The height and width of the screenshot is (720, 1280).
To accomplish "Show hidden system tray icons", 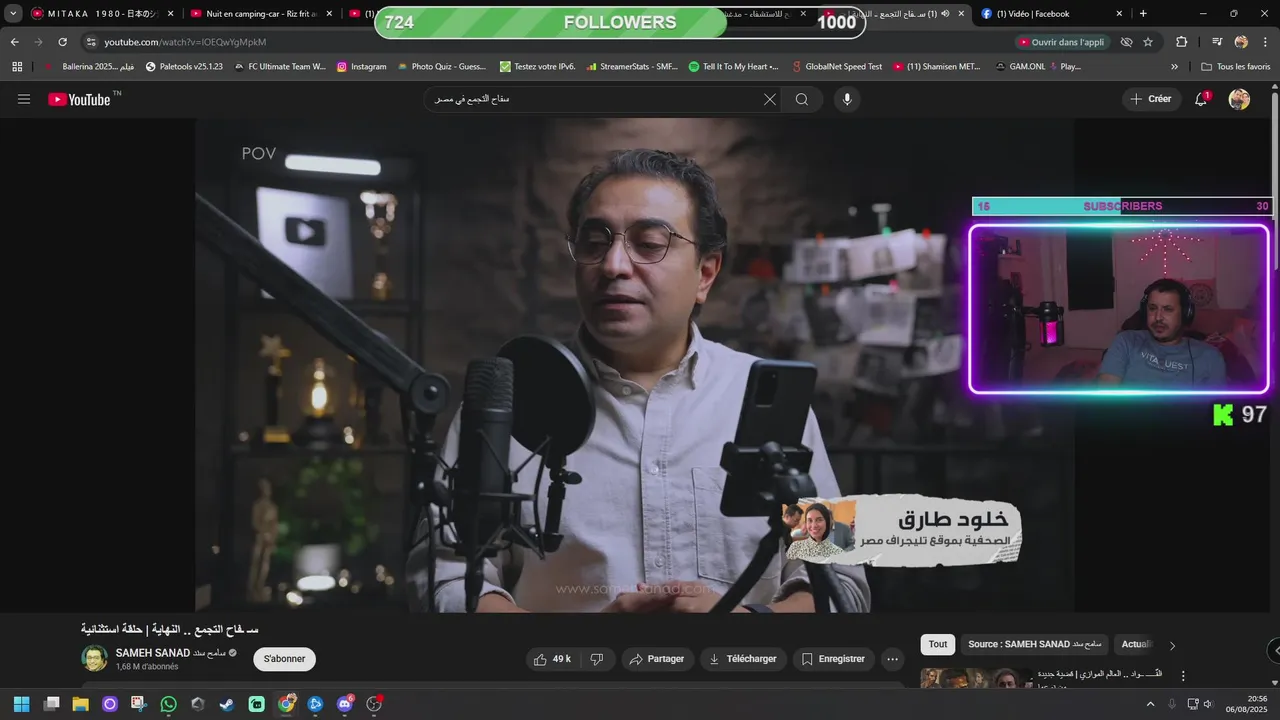I will (1150, 704).
